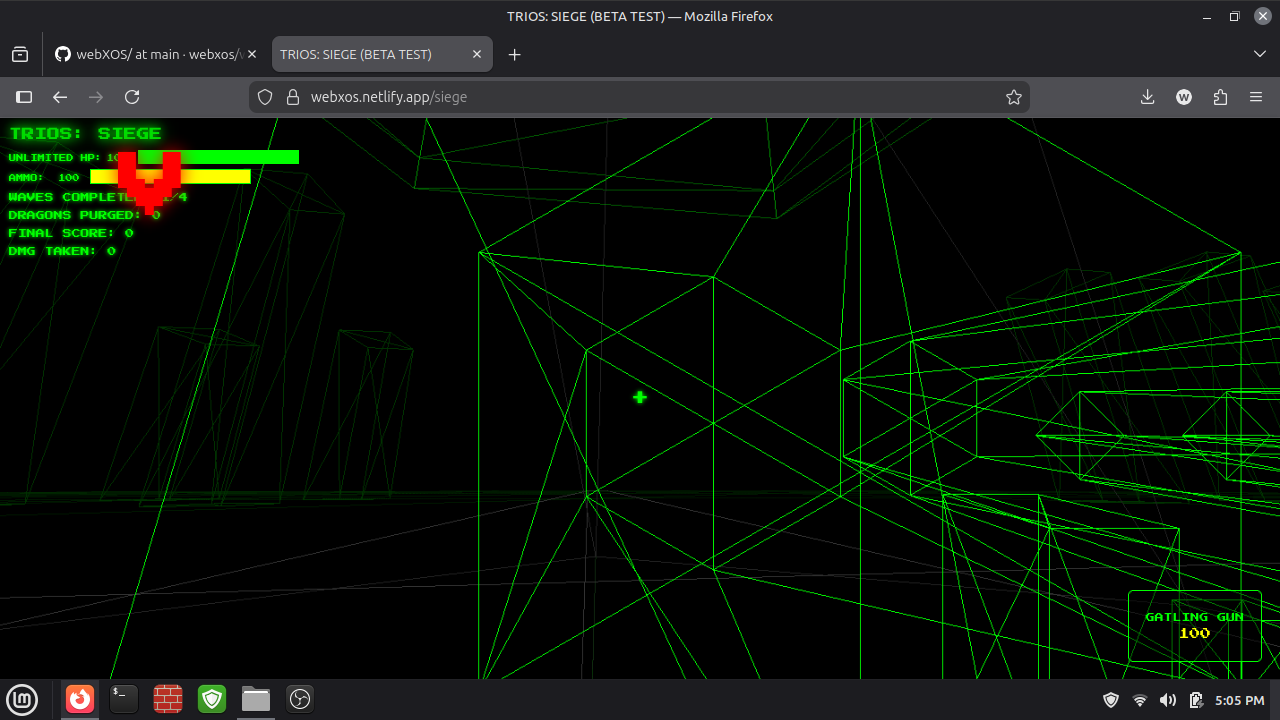This screenshot has width=1280, height=720.
Task: Open the Firefox account icon
Action: pyautogui.click(x=1184, y=97)
